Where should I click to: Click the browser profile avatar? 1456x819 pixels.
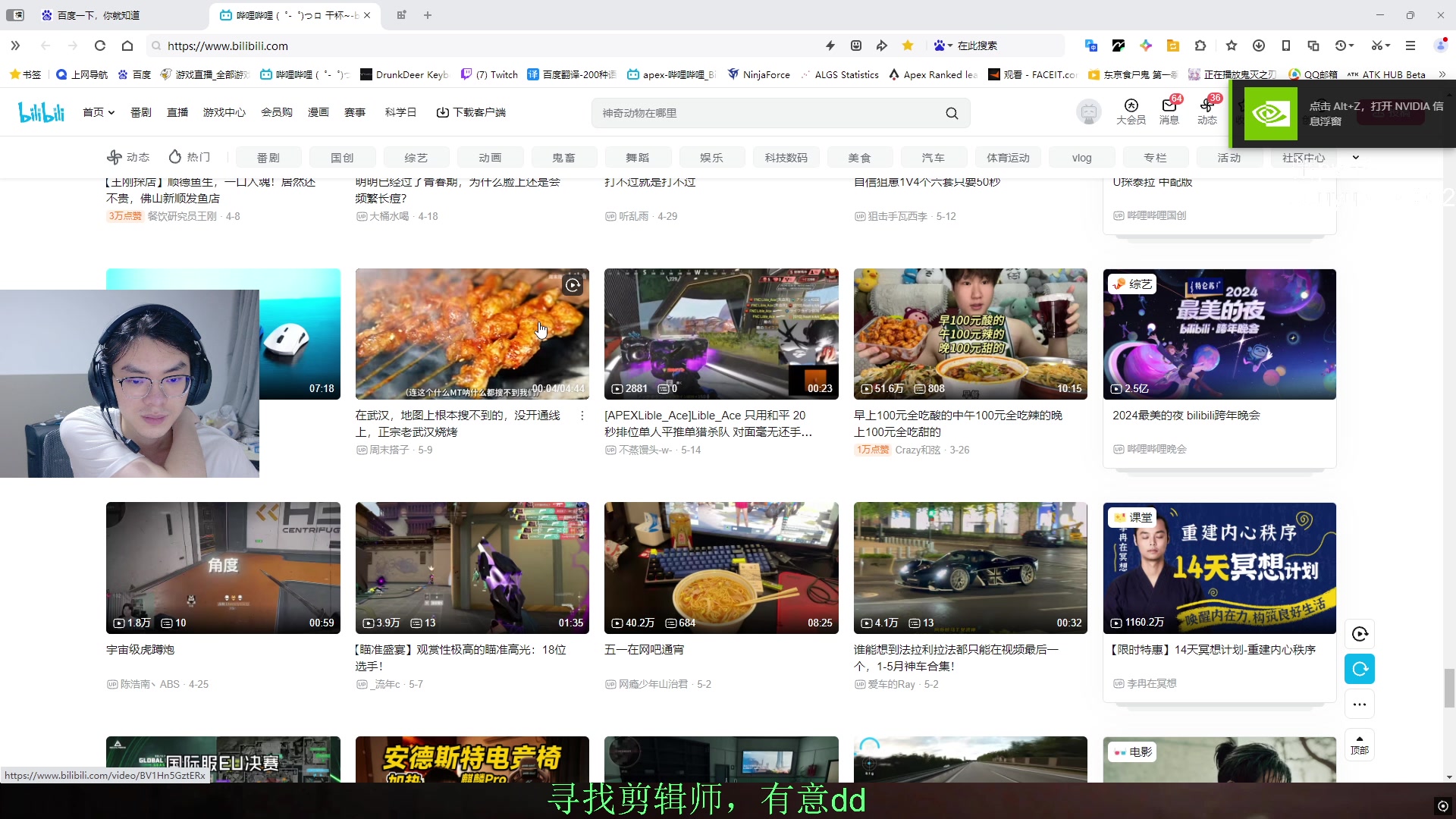1441,45
